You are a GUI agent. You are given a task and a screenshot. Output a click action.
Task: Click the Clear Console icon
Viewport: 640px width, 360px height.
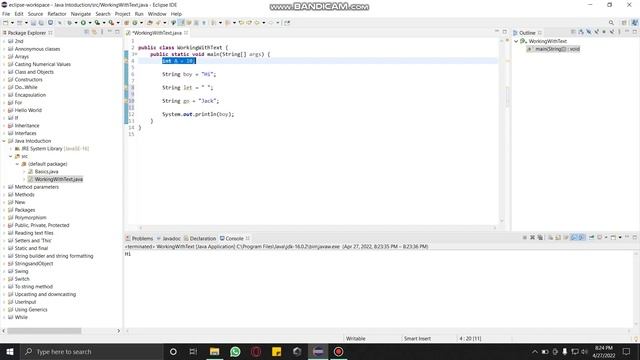click(551, 238)
